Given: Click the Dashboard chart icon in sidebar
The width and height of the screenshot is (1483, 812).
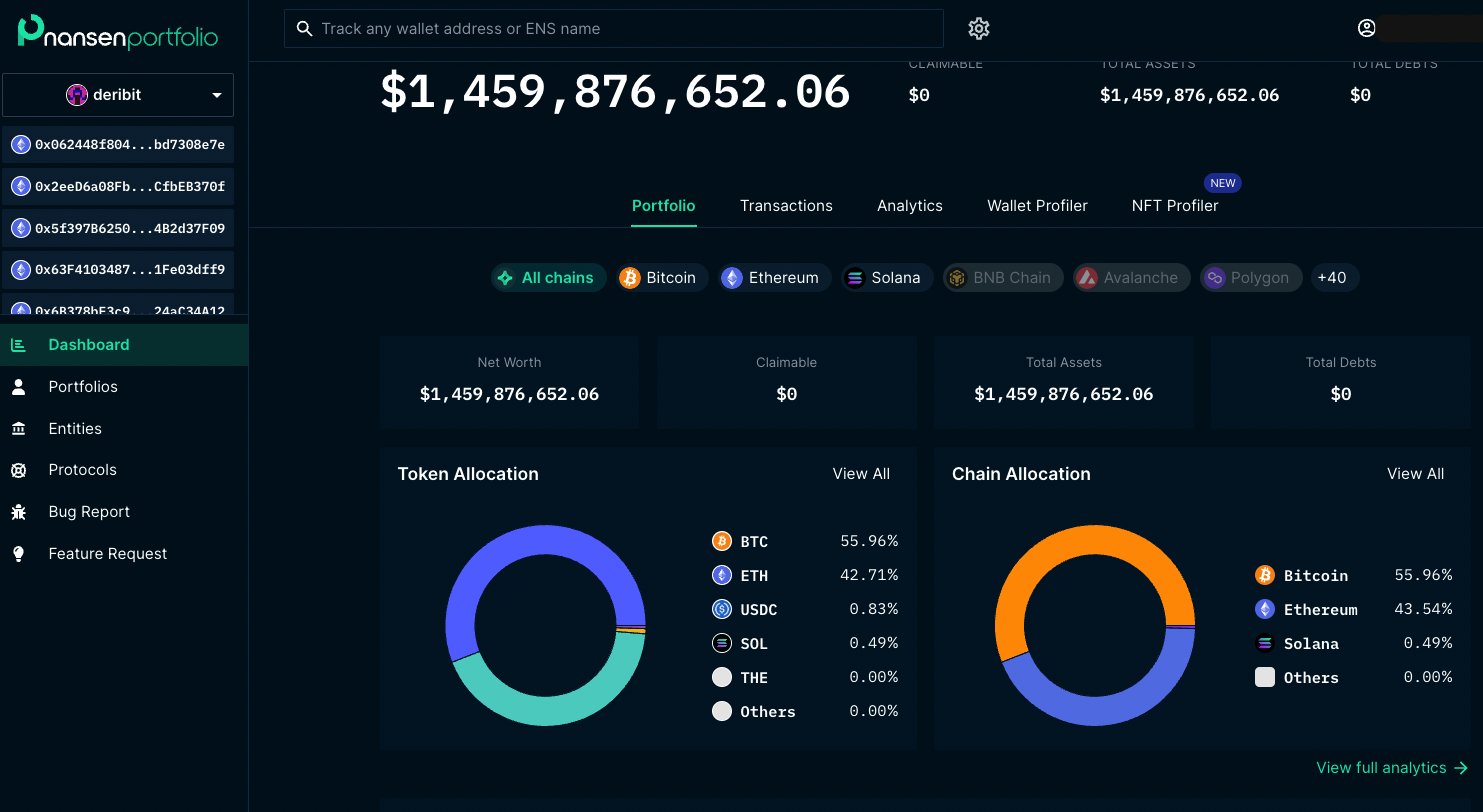Looking at the screenshot, I should point(18,345).
